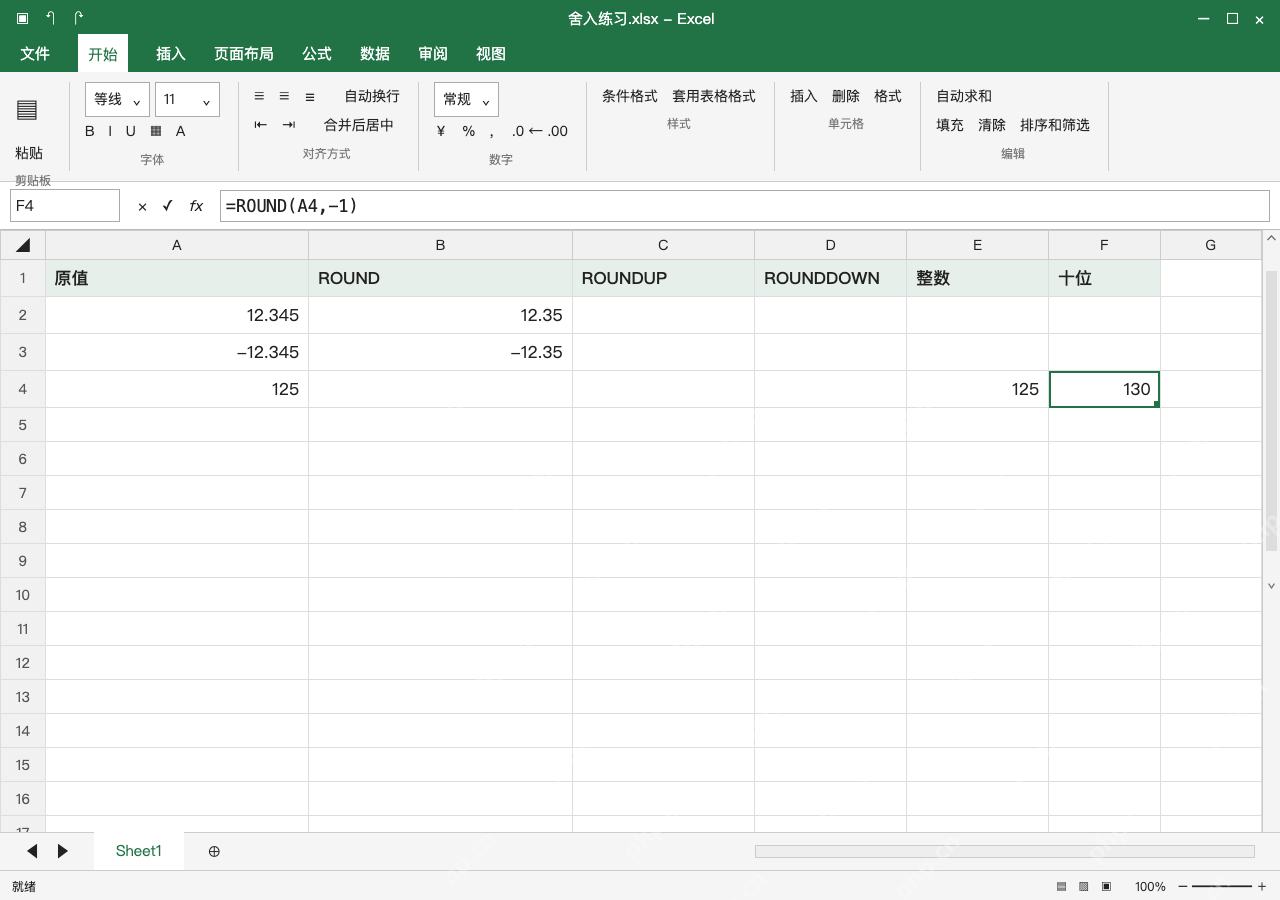Open the 常规 number format dropdown

pos(466,99)
